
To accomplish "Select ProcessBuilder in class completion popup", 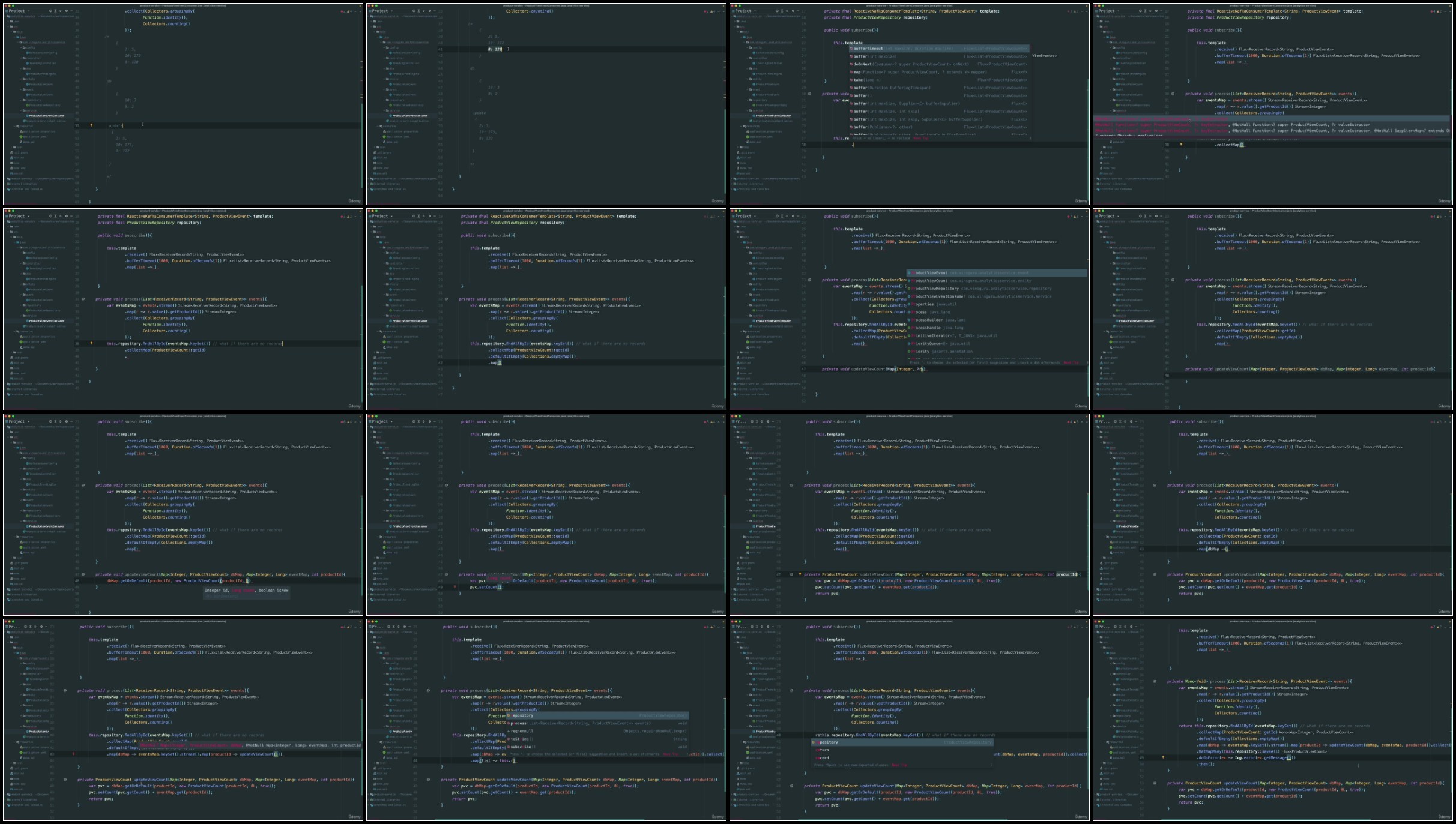I will (x=997, y=320).
